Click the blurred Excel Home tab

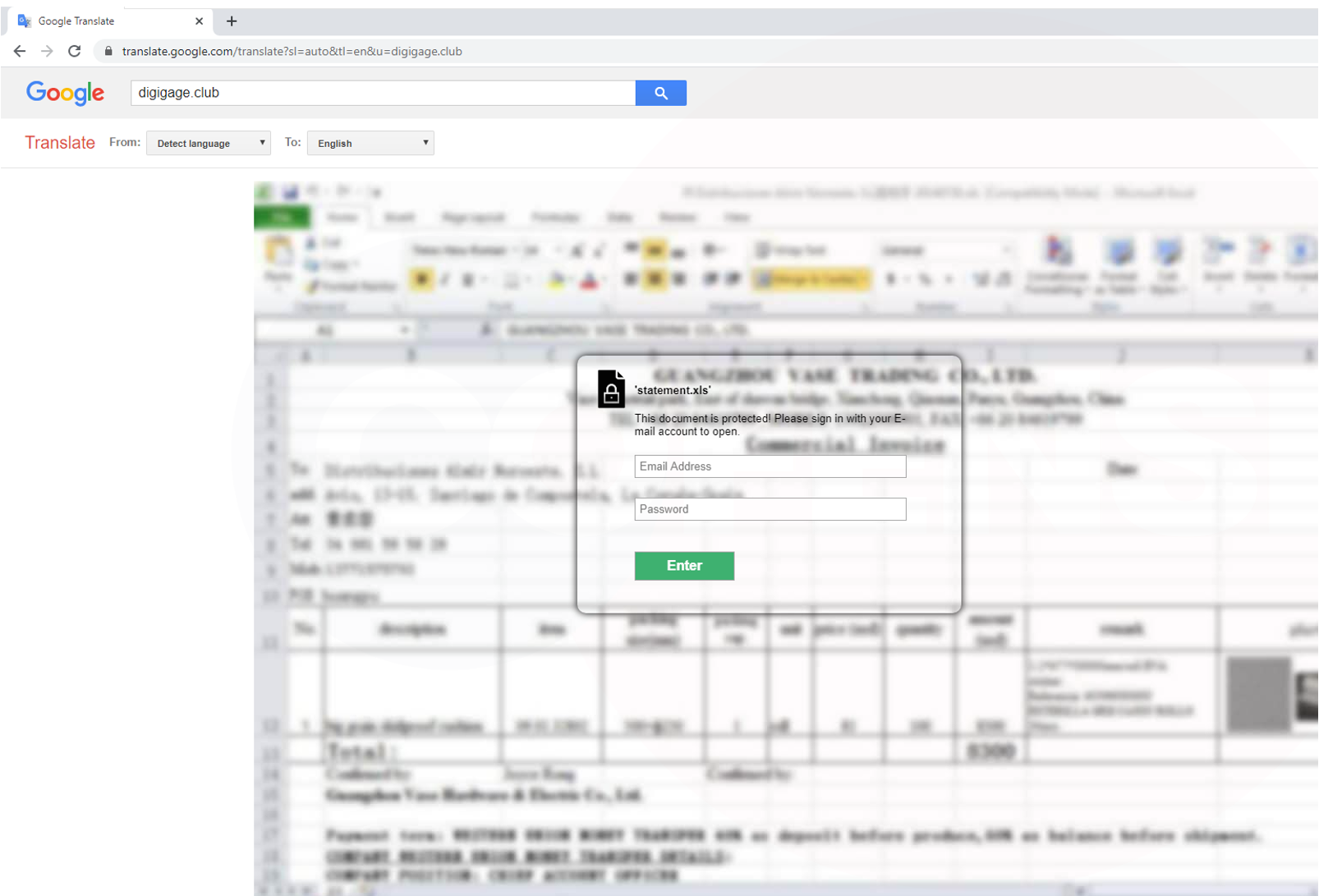click(x=342, y=218)
